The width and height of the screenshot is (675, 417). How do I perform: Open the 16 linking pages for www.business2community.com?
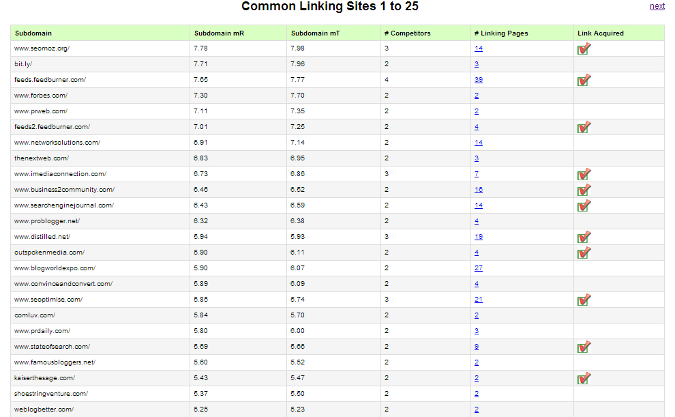(x=479, y=190)
